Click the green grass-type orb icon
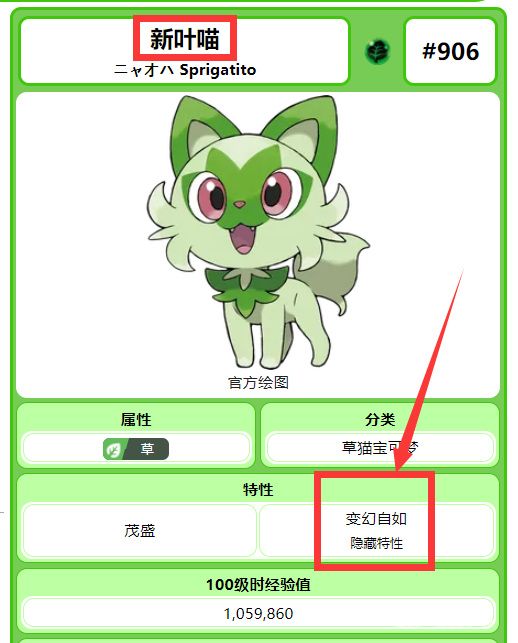Screen dimensions: 518x643 [377, 52]
